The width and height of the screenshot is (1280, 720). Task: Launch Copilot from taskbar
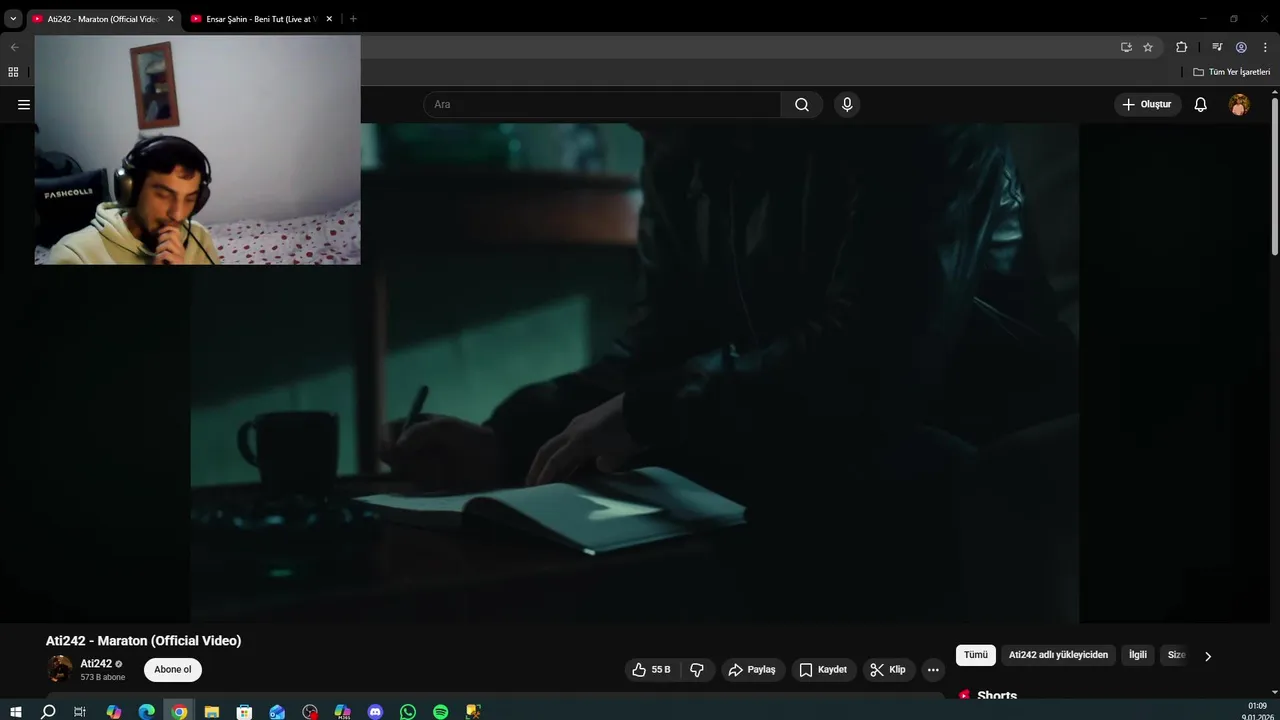(x=113, y=712)
